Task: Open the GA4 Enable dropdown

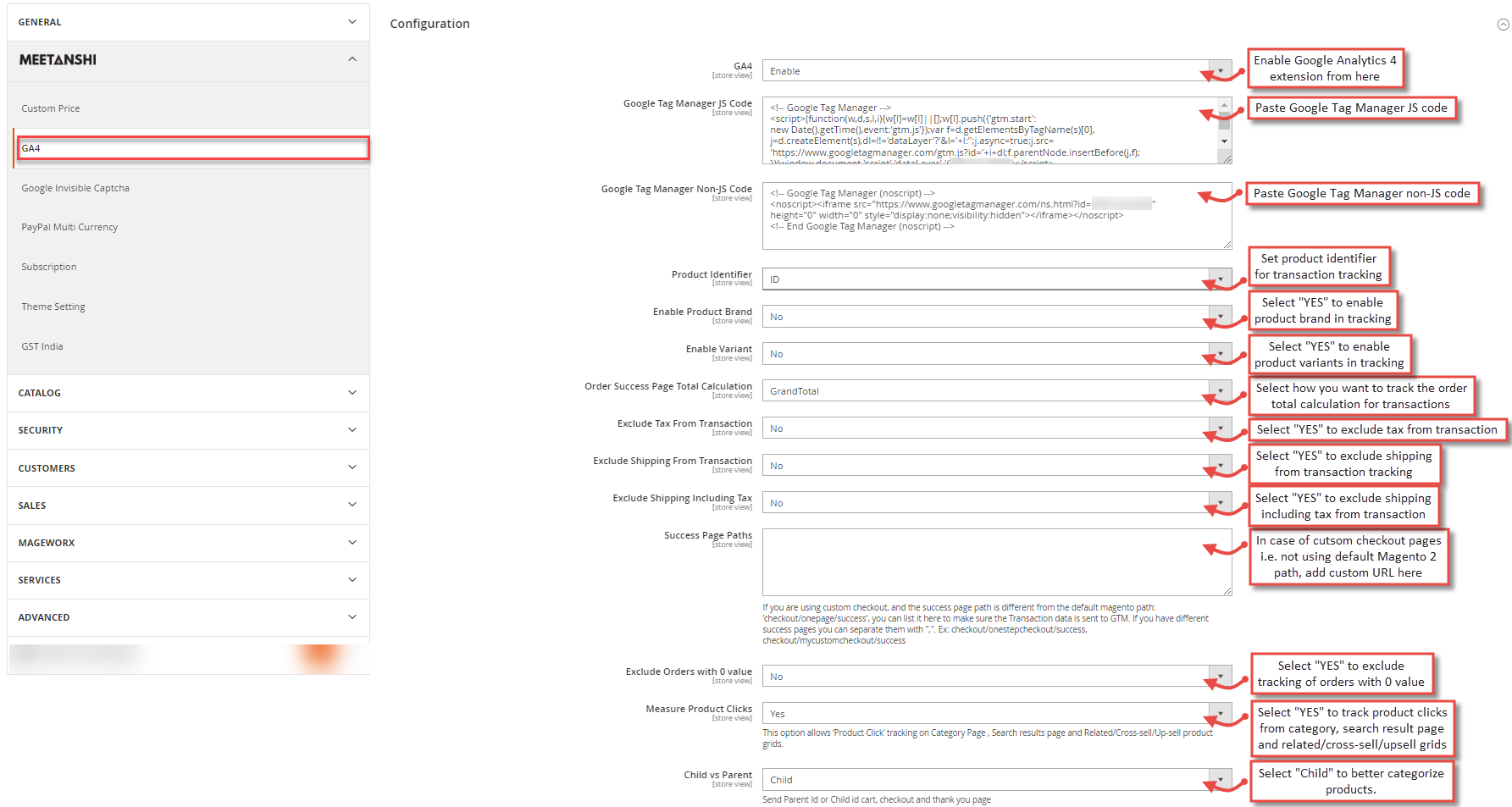Action: (997, 71)
